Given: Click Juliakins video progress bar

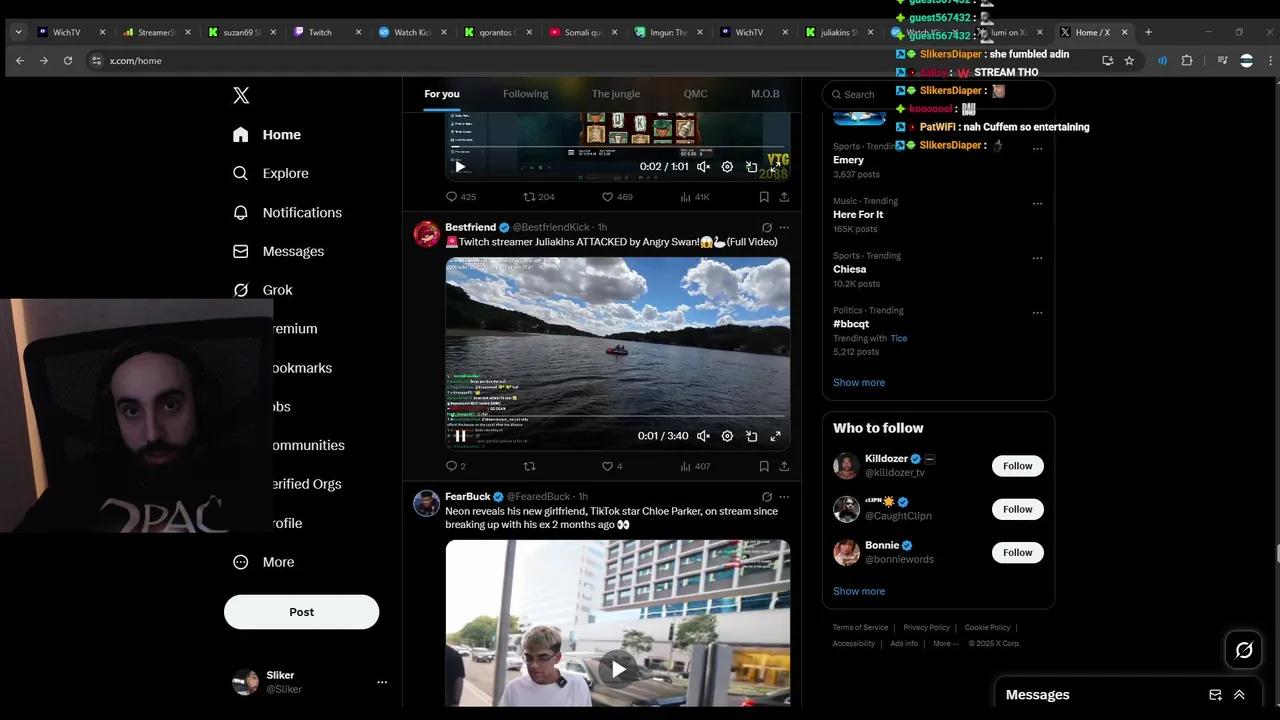Looking at the screenshot, I should coord(617,416).
